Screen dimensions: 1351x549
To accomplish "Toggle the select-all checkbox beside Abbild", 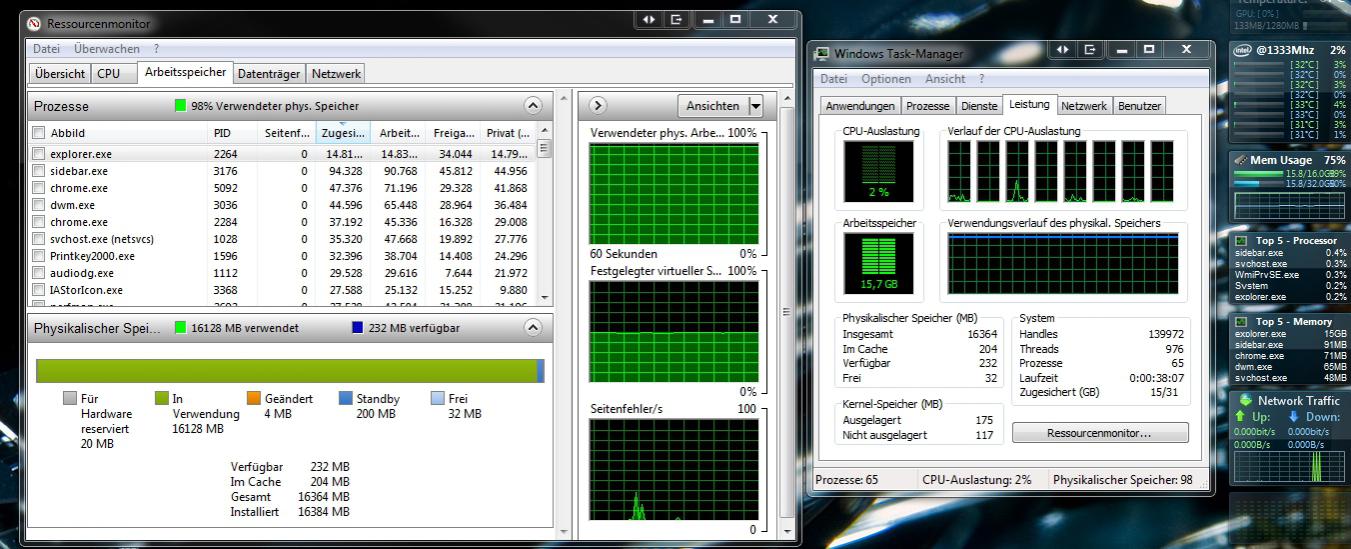I will (x=38, y=133).
